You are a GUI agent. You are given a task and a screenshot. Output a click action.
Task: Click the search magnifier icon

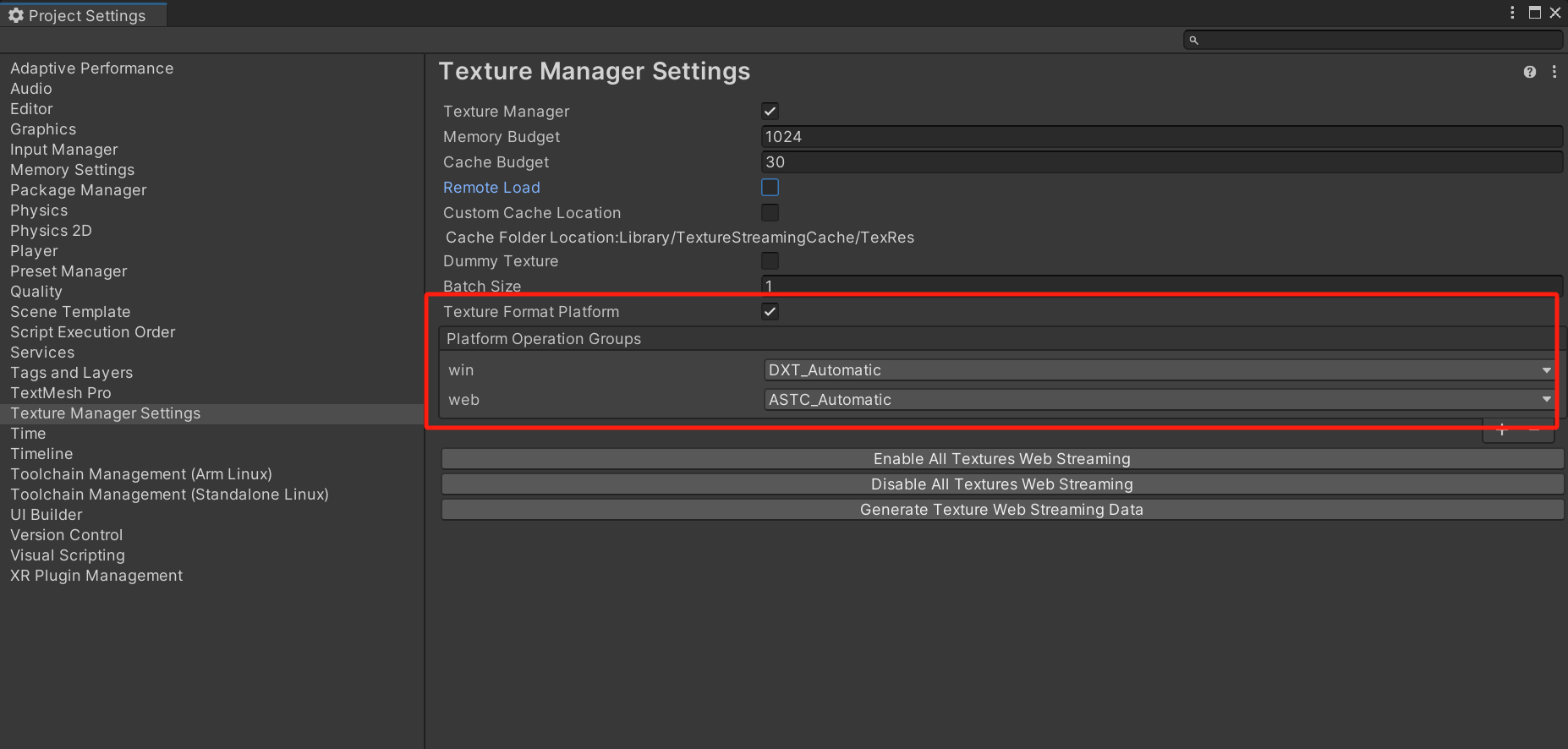(x=1193, y=40)
